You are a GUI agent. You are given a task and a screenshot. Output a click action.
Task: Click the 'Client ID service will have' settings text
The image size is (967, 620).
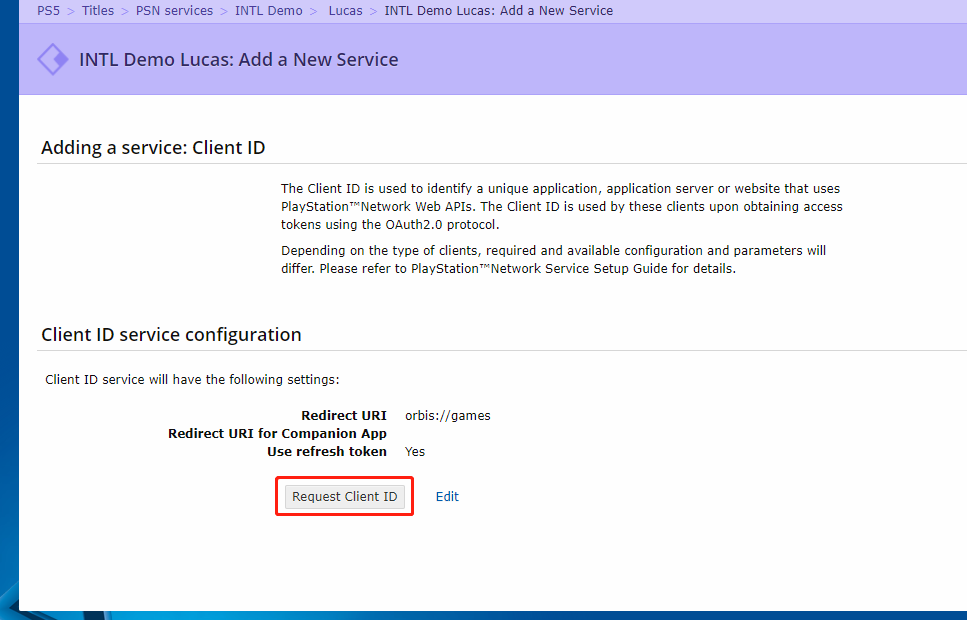point(192,380)
